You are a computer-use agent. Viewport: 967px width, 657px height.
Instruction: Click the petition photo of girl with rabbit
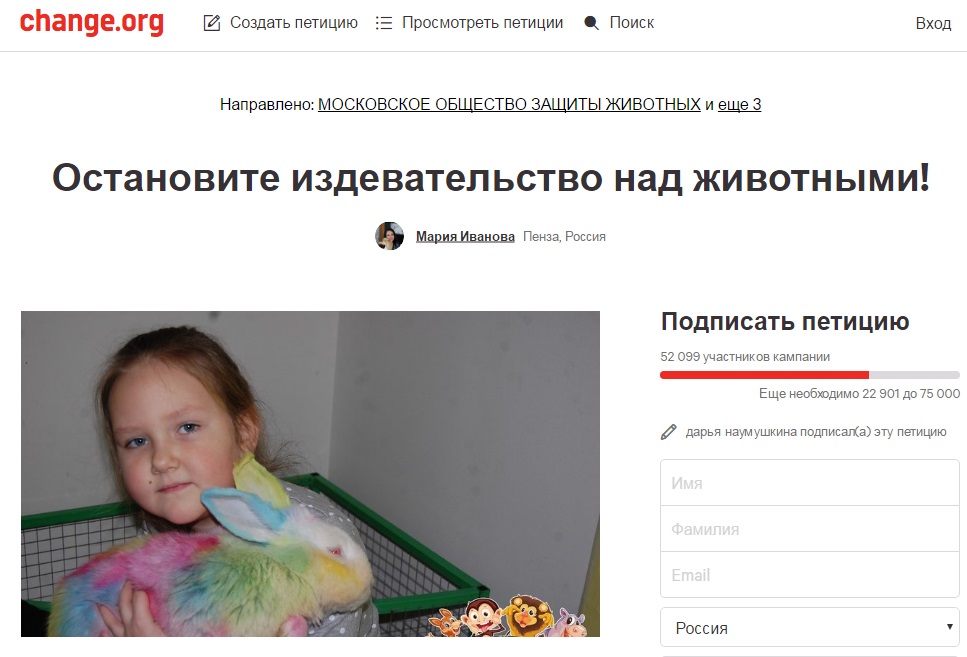(x=310, y=474)
